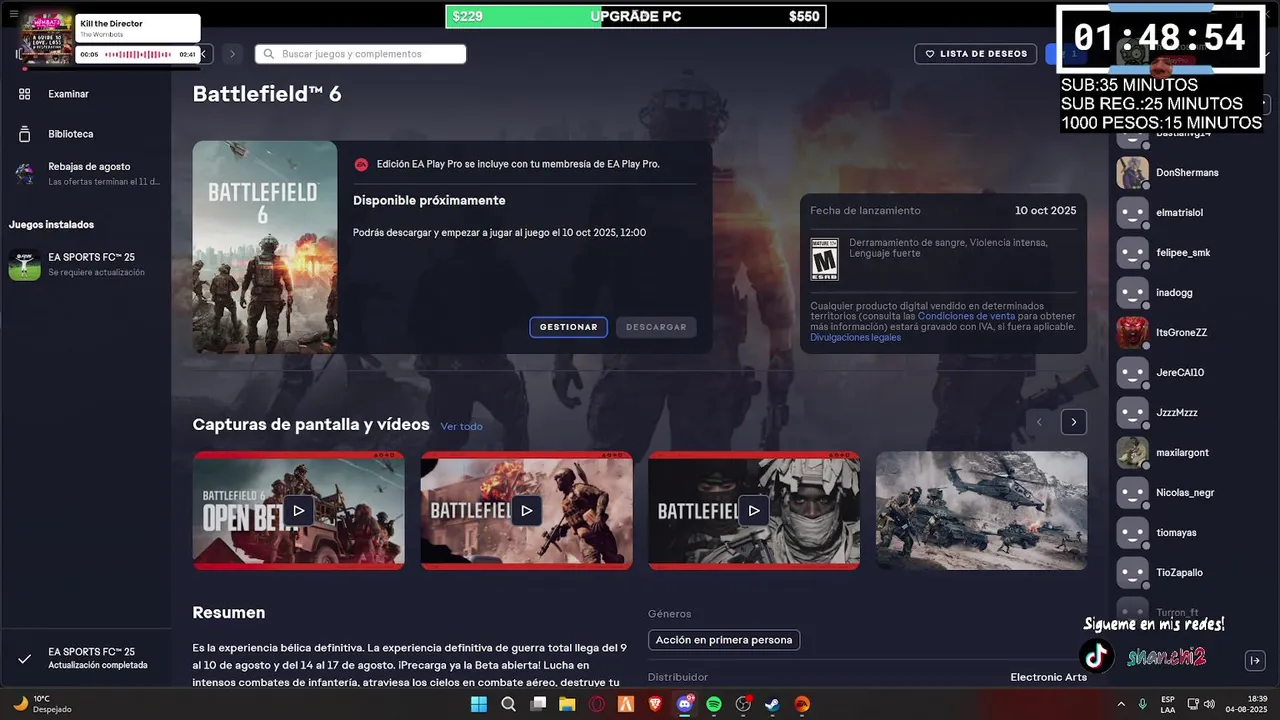Show hidden system tray icons
1280x720 pixels.
1121,704
